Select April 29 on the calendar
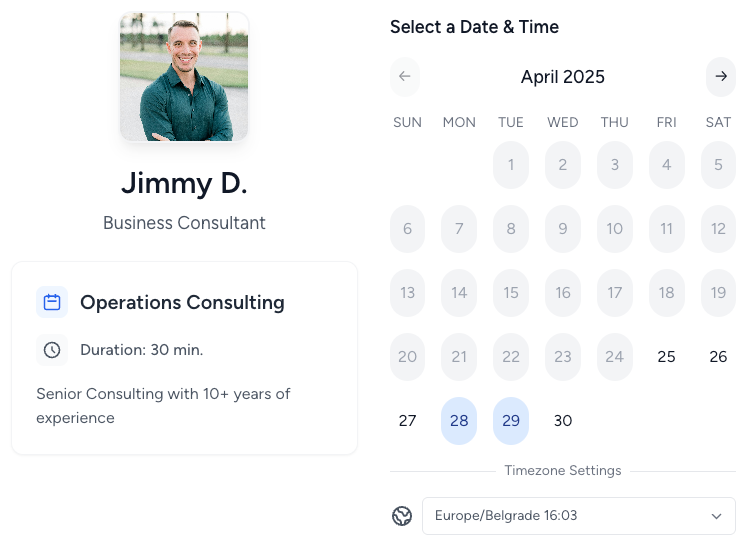The height and width of the screenshot is (546, 755). pyautogui.click(x=511, y=421)
